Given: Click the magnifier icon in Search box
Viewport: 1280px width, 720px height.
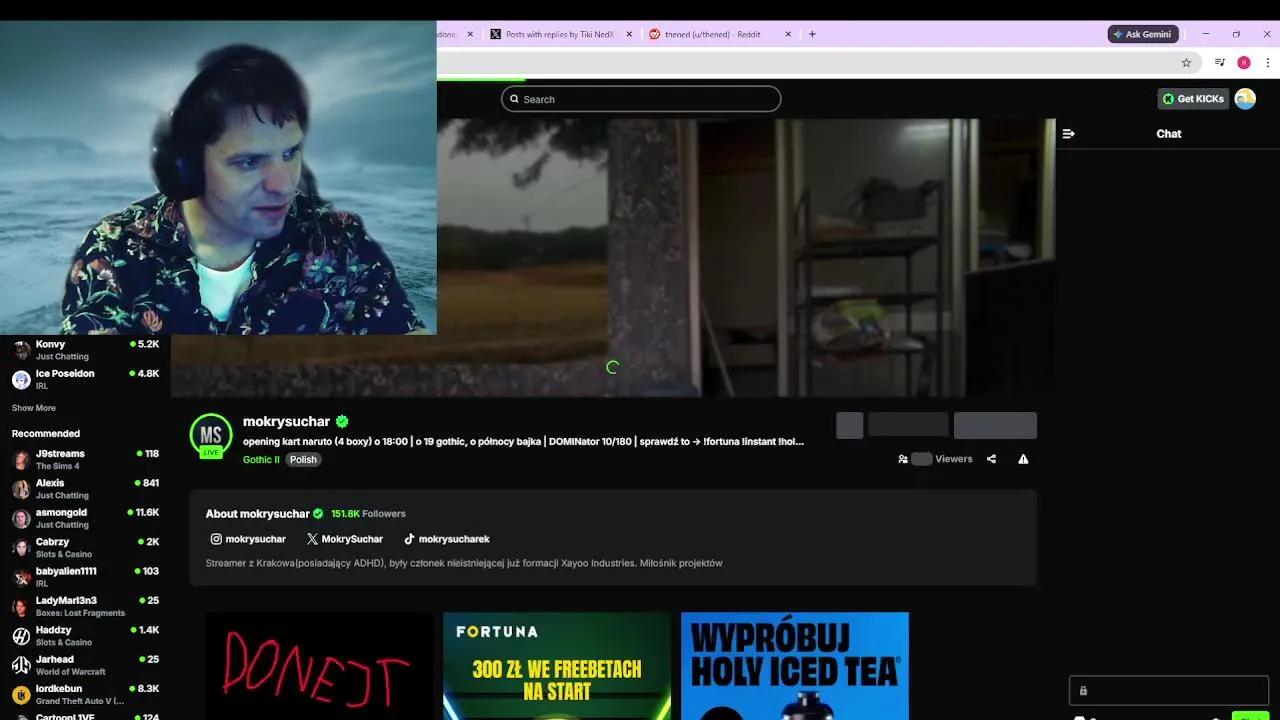Looking at the screenshot, I should point(514,99).
